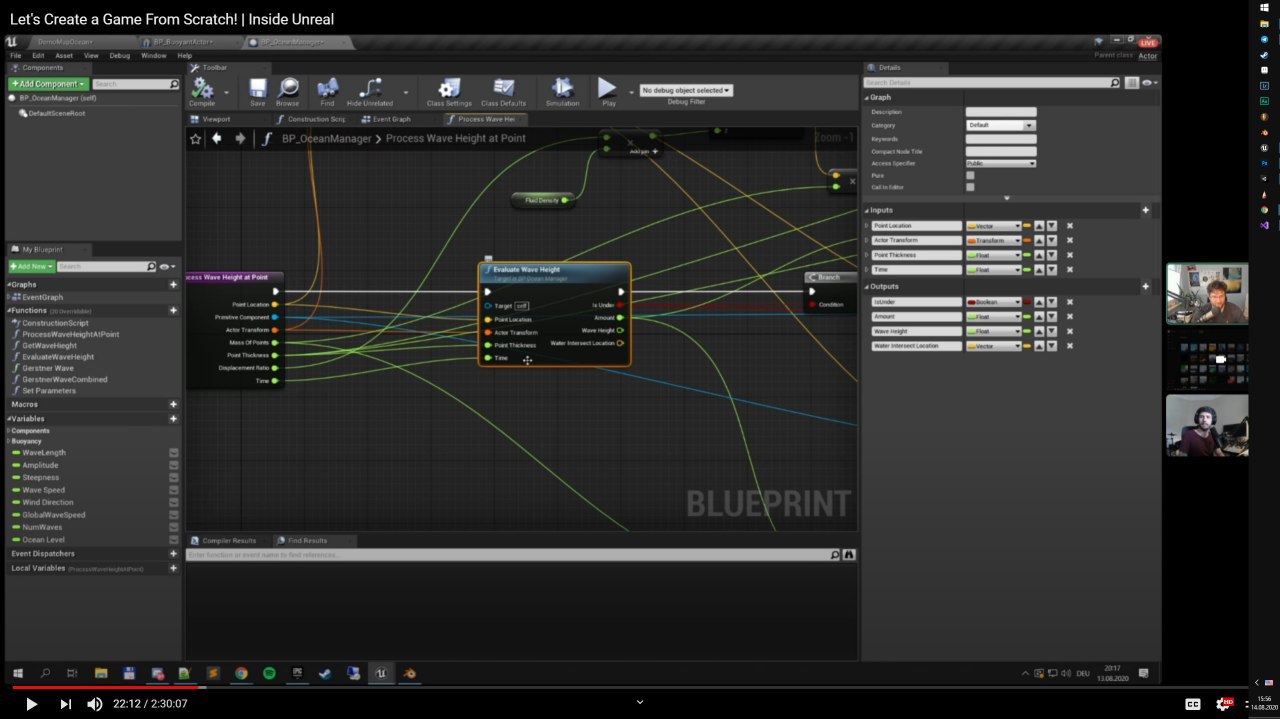The image size is (1280, 719).
Task: Toggle visibility eye for WaveLength variable
Action: click(174, 453)
